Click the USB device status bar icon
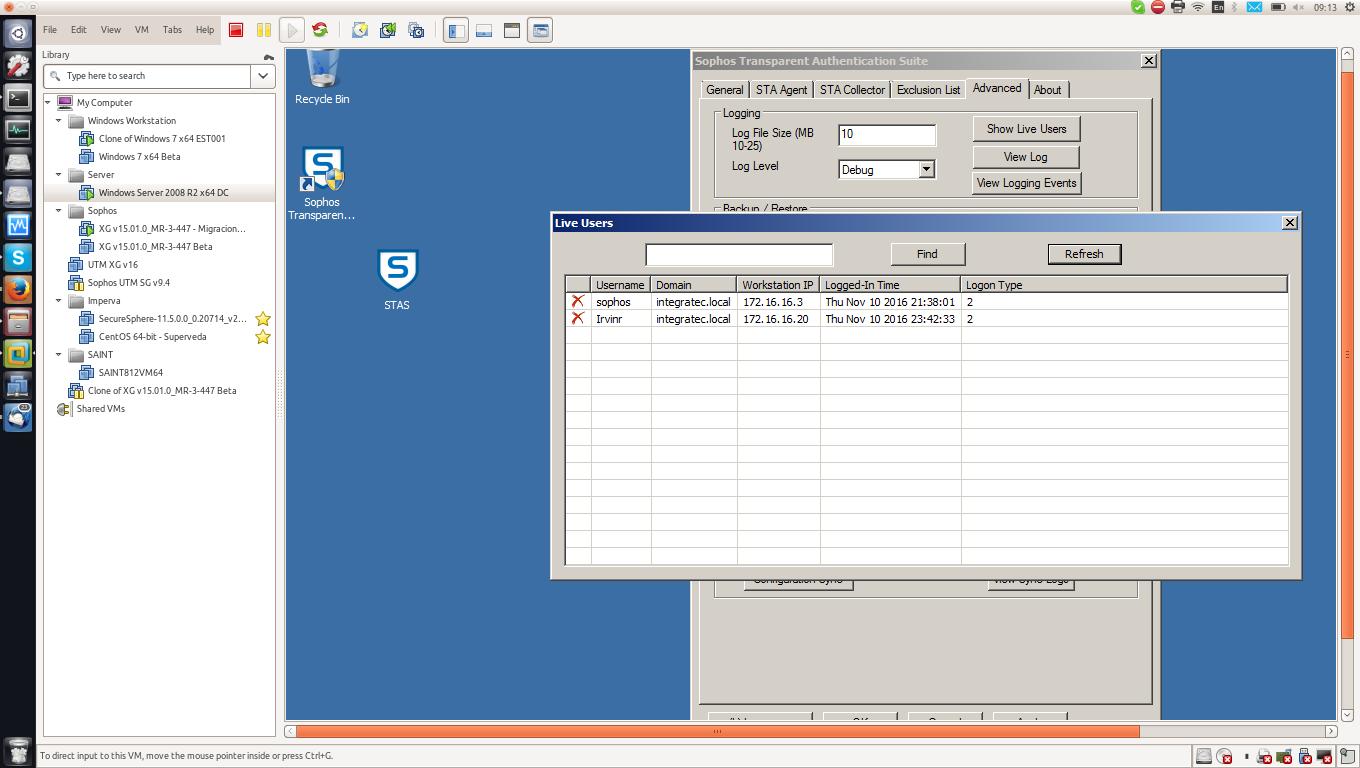 point(1305,756)
